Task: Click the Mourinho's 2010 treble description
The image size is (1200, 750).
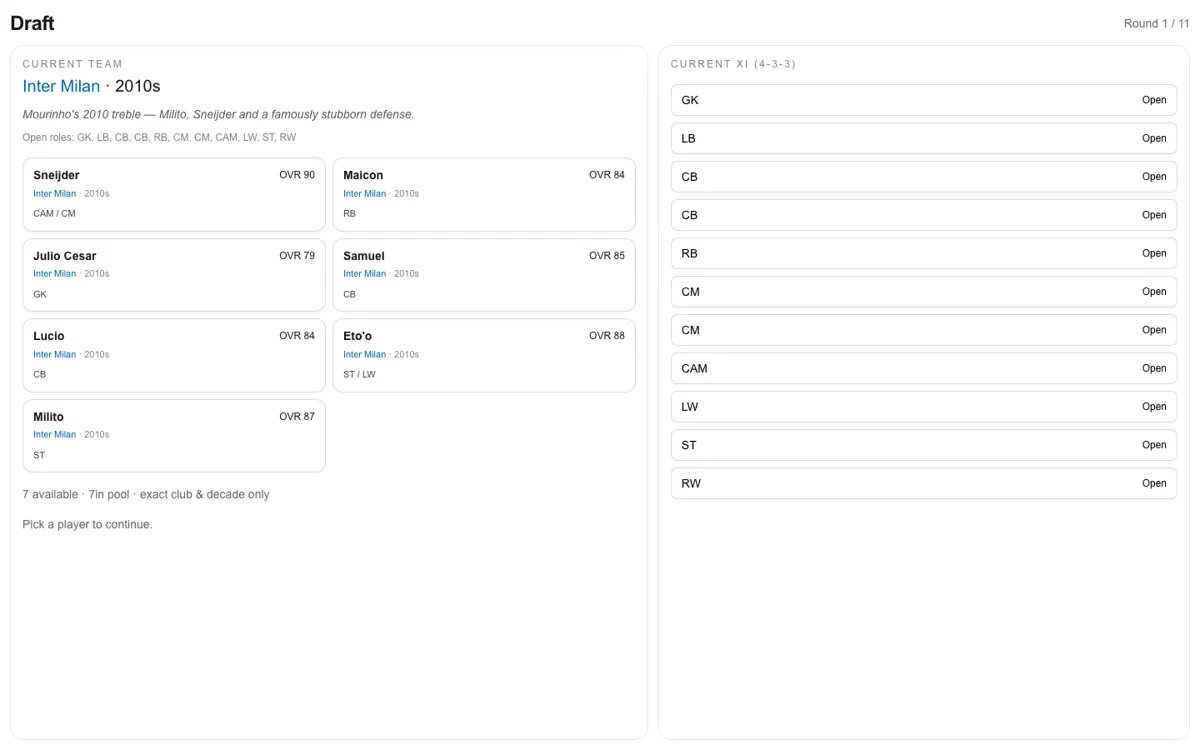Action: pyautogui.click(x=218, y=115)
